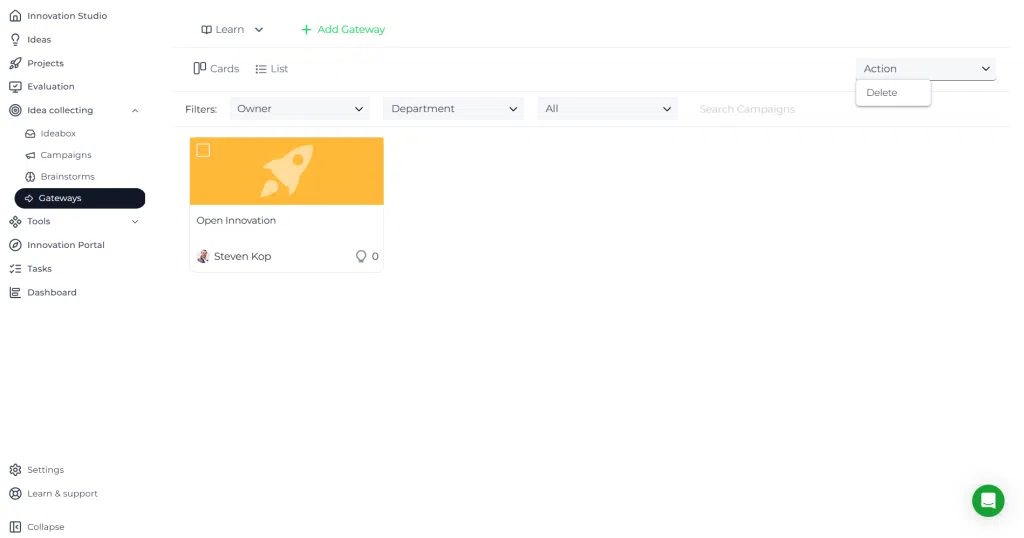Tick the Open Innovation card checkbox
Viewport: 1024px width, 538px height.
click(203, 151)
